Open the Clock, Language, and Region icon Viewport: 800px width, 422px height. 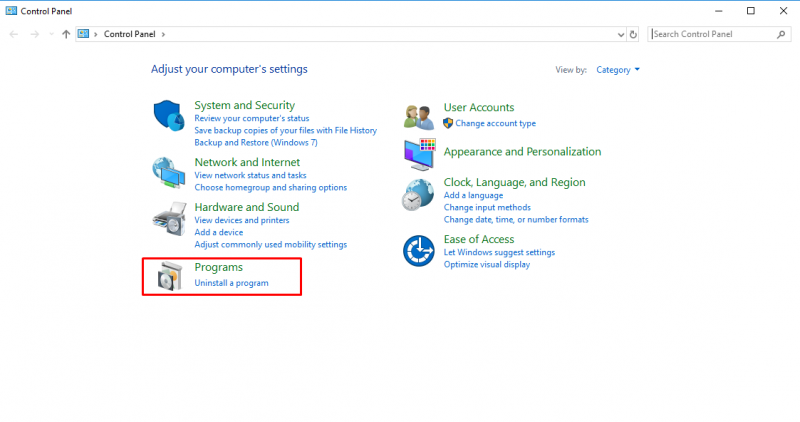(418, 195)
